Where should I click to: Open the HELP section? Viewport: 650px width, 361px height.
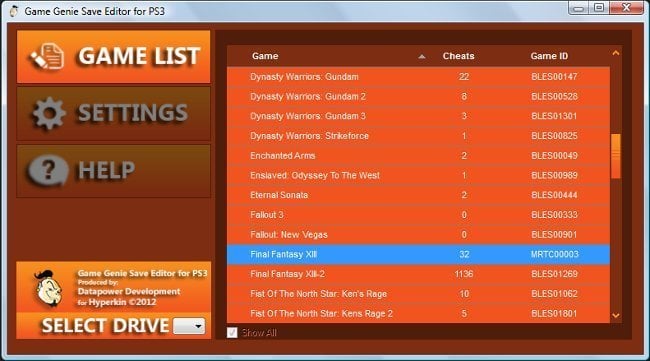coord(114,171)
